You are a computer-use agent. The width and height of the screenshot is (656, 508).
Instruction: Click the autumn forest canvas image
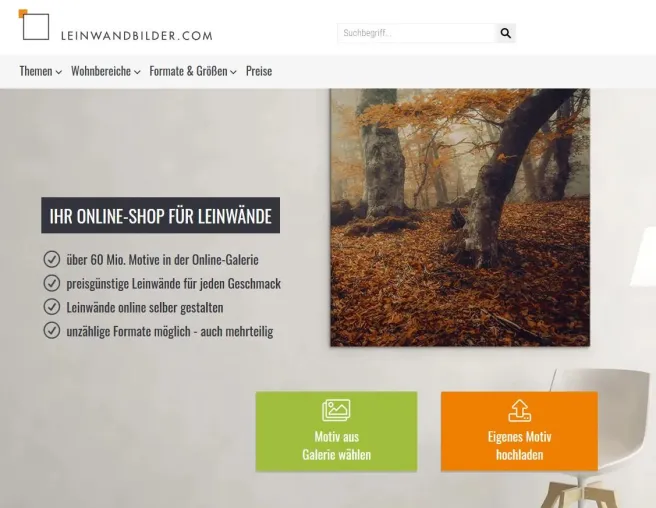coord(460,217)
